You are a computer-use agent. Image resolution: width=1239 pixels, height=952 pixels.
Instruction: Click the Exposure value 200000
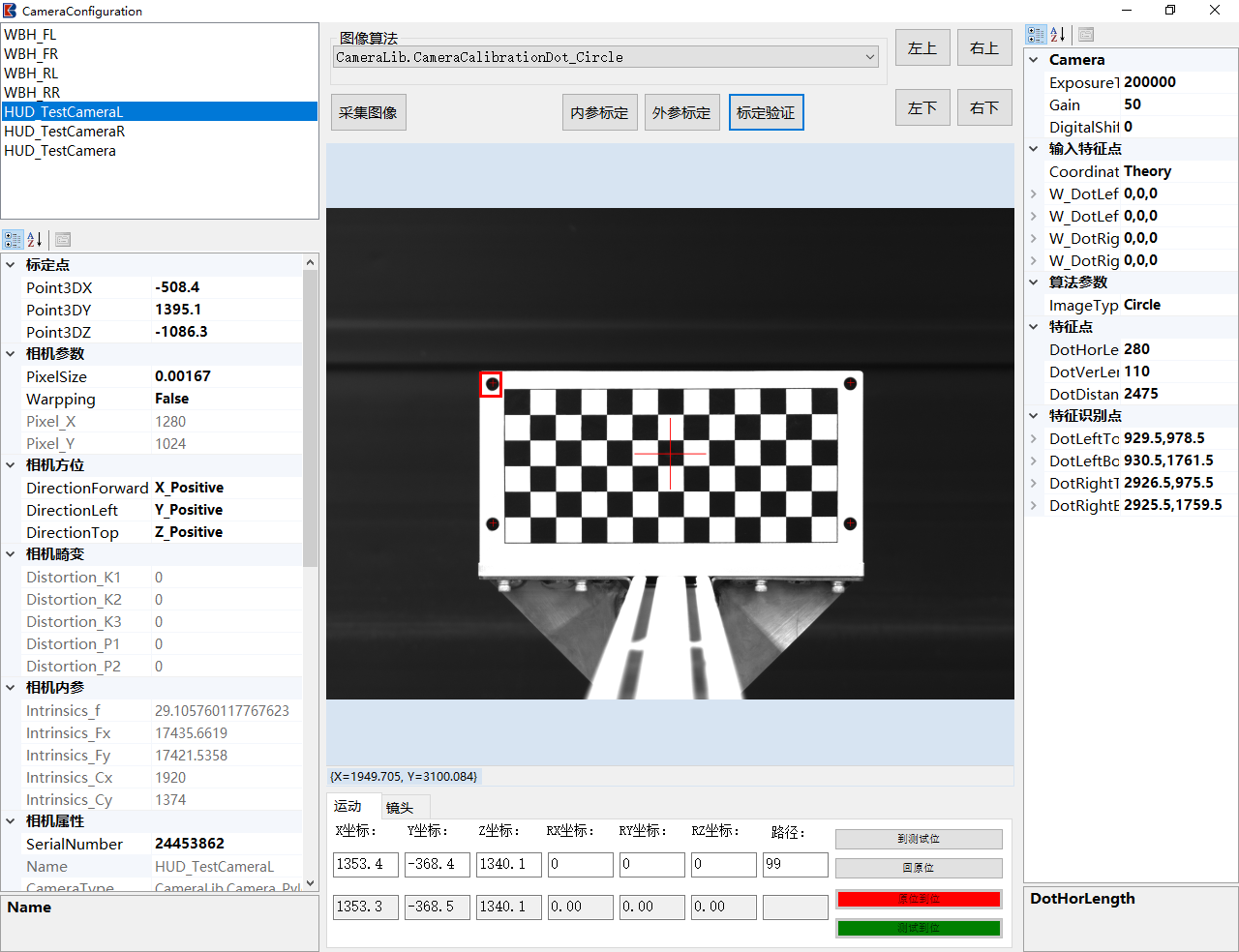tap(1179, 82)
